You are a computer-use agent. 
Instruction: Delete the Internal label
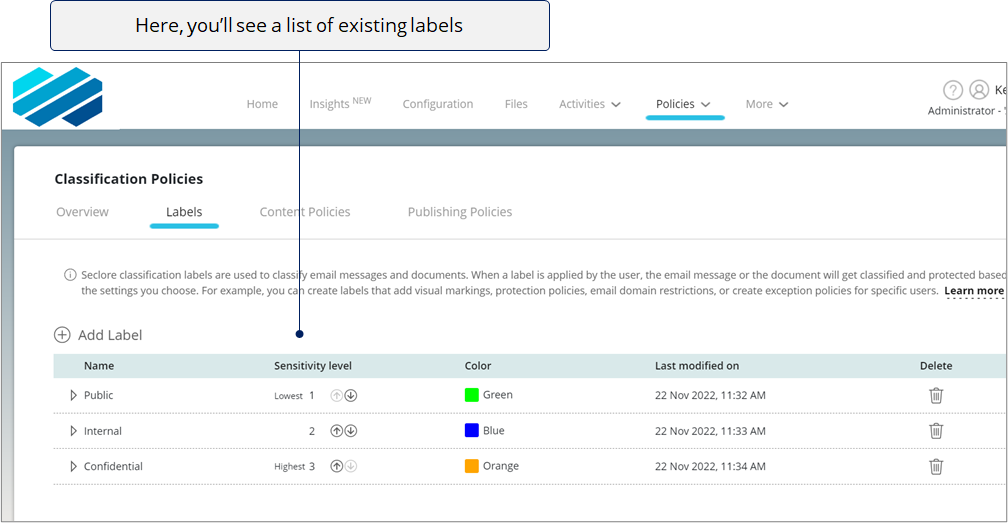(936, 430)
